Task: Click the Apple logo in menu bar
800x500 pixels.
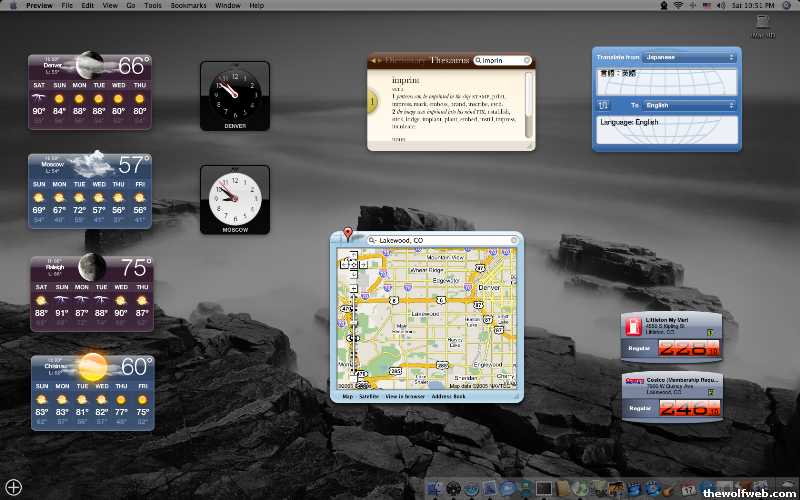Action: coord(13,6)
